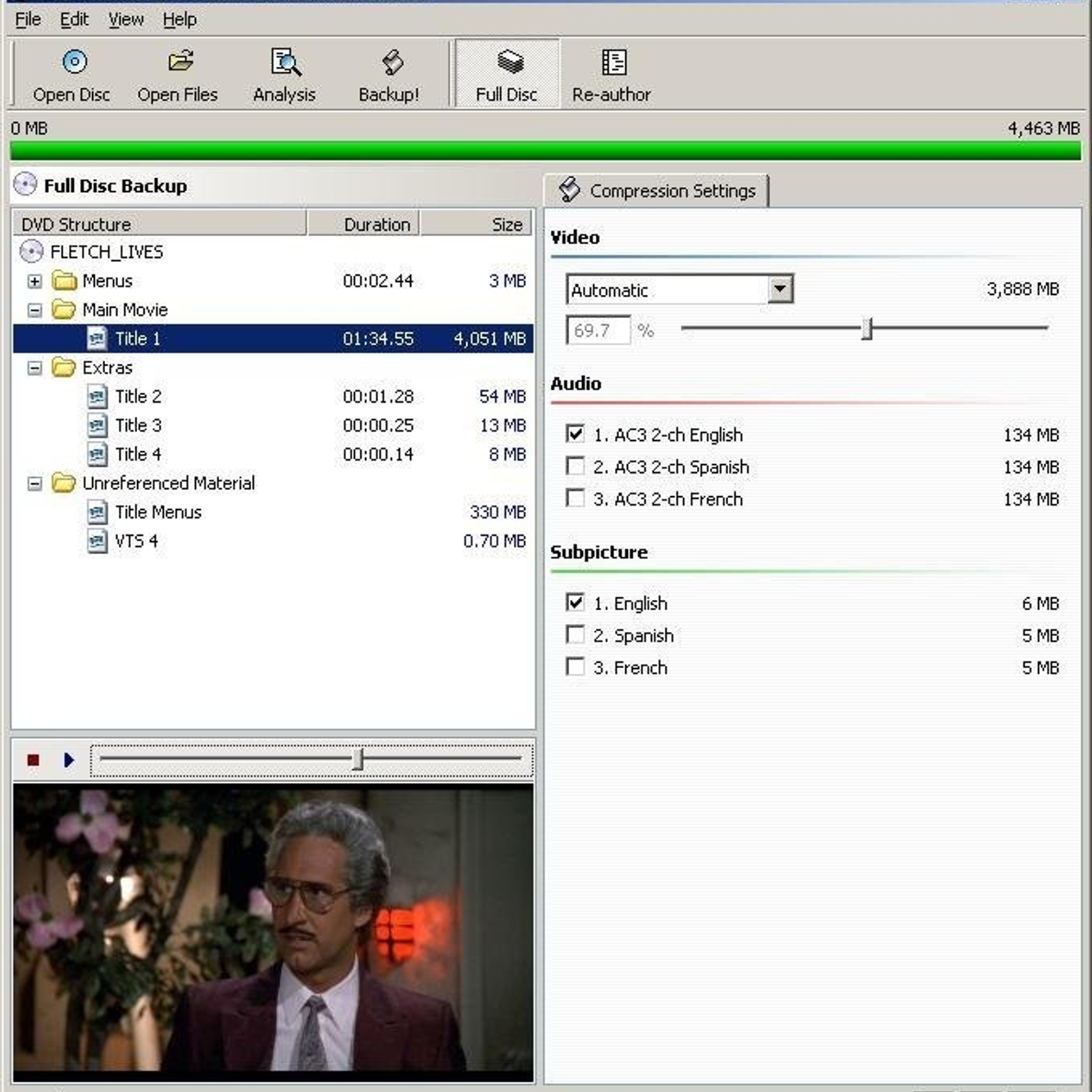Screen dimensions: 1092x1092
Task: Sort by Size column header
Action: click(476, 224)
